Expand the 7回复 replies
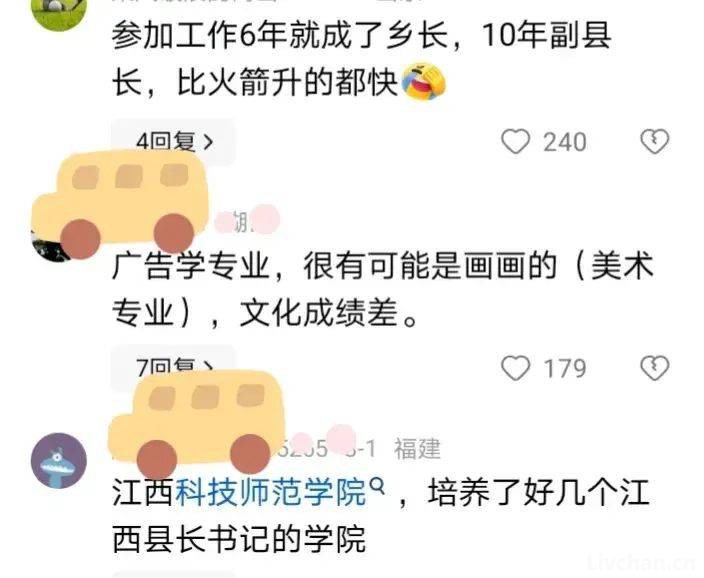704x578 pixels. click(173, 367)
